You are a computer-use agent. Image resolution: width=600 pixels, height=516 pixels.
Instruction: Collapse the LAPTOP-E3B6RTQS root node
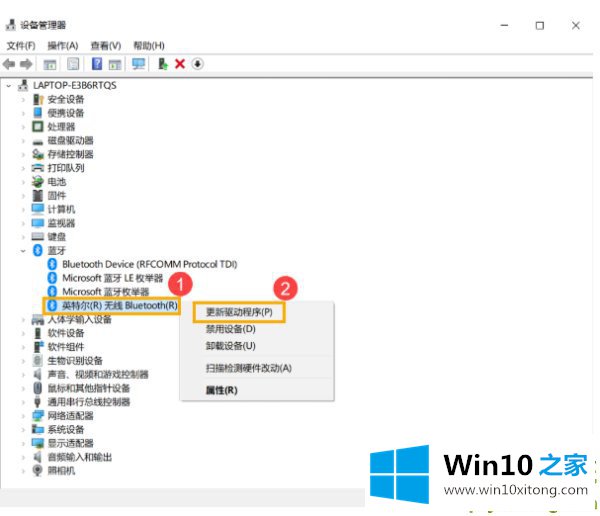click(9, 86)
